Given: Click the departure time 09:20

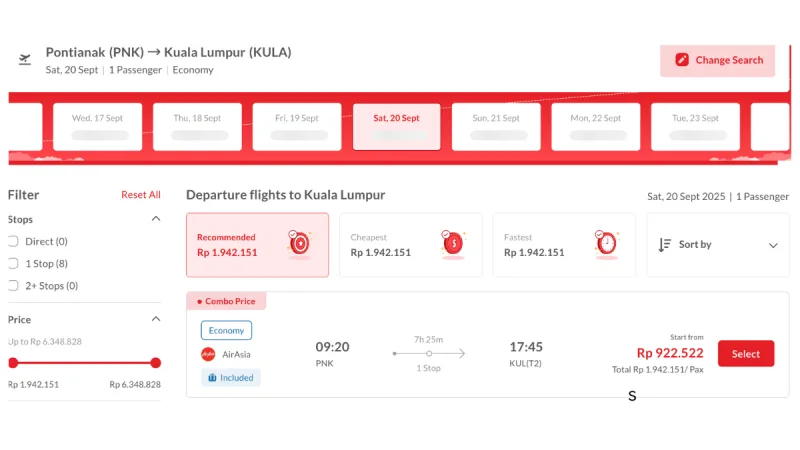Looking at the screenshot, I should (x=332, y=347).
